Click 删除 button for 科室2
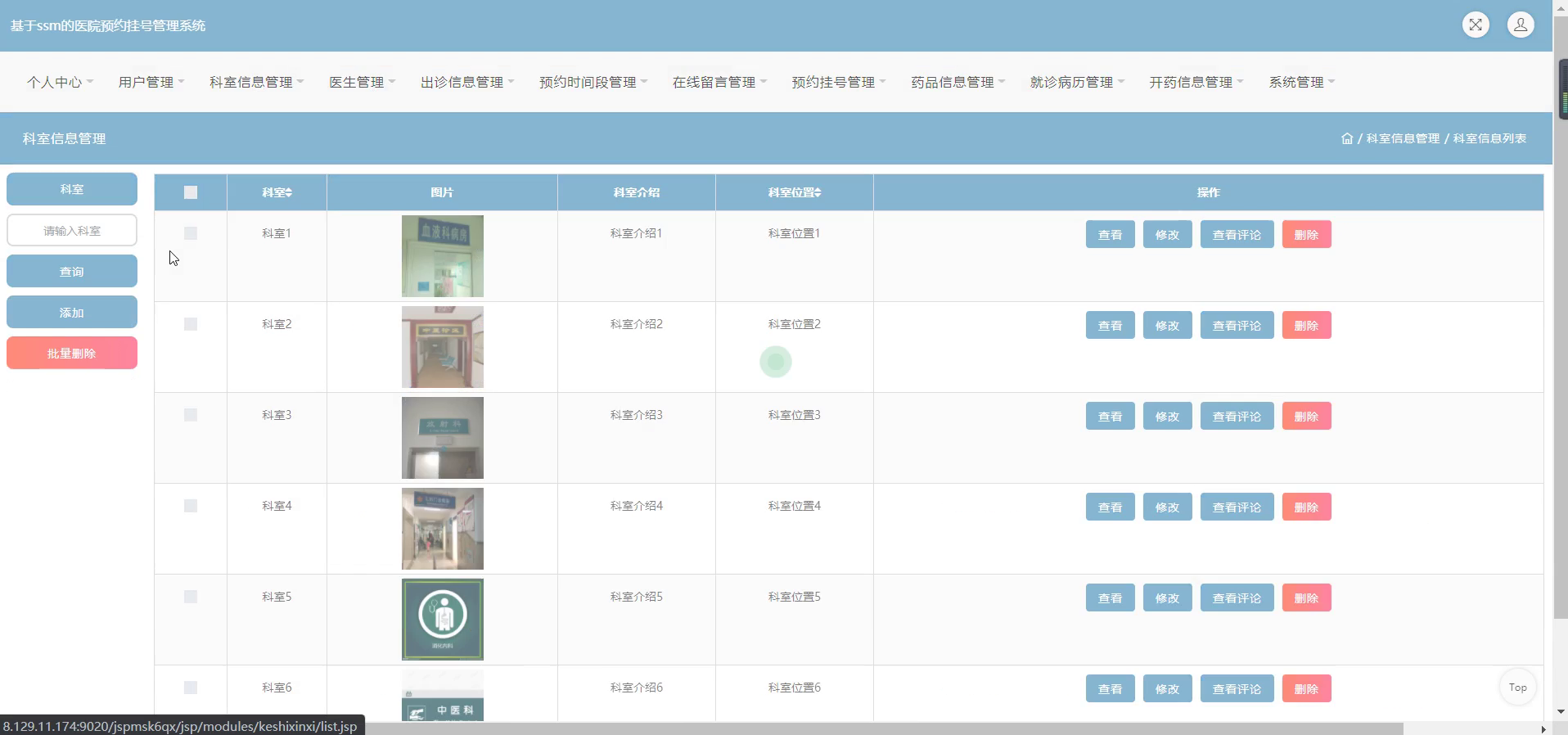The height and width of the screenshot is (735, 1568). (1306, 325)
